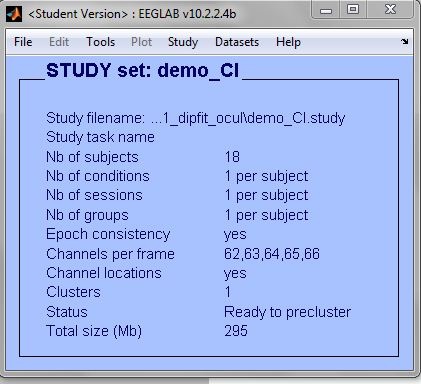Viewport: 421px width, 384px height.
Task: Open the Datasets menu
Action: (x=237, y=42)
